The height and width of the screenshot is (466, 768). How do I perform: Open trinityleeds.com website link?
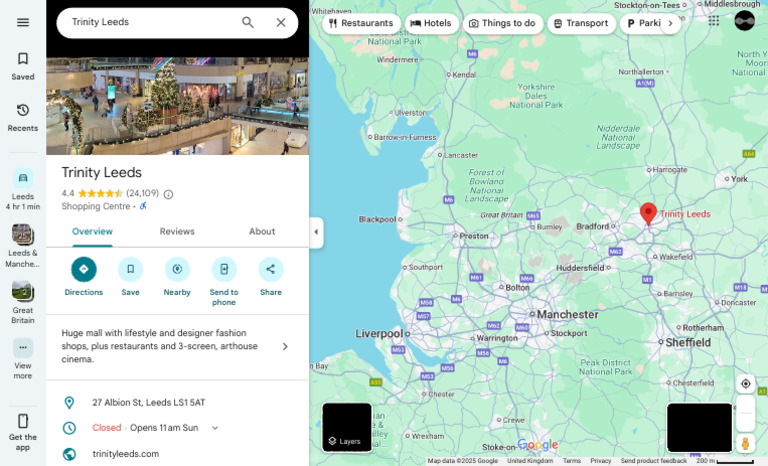pyautogui.click(x=126, y=454)
